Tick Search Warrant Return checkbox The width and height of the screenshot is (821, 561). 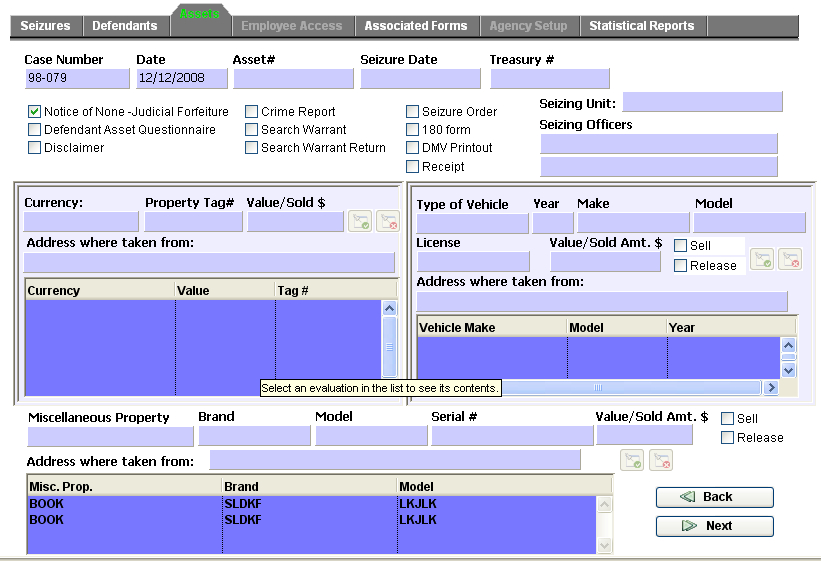[251, 148]
